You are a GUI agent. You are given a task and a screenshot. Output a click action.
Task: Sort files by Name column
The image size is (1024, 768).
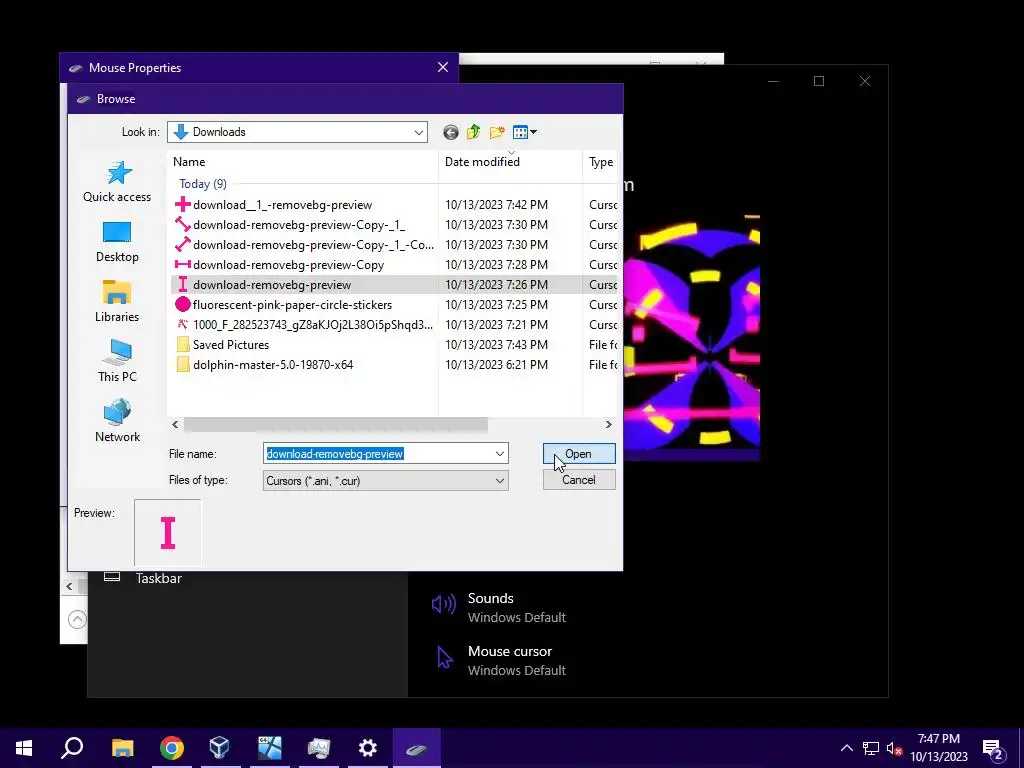pyautogui.click(x=302, y=162)
